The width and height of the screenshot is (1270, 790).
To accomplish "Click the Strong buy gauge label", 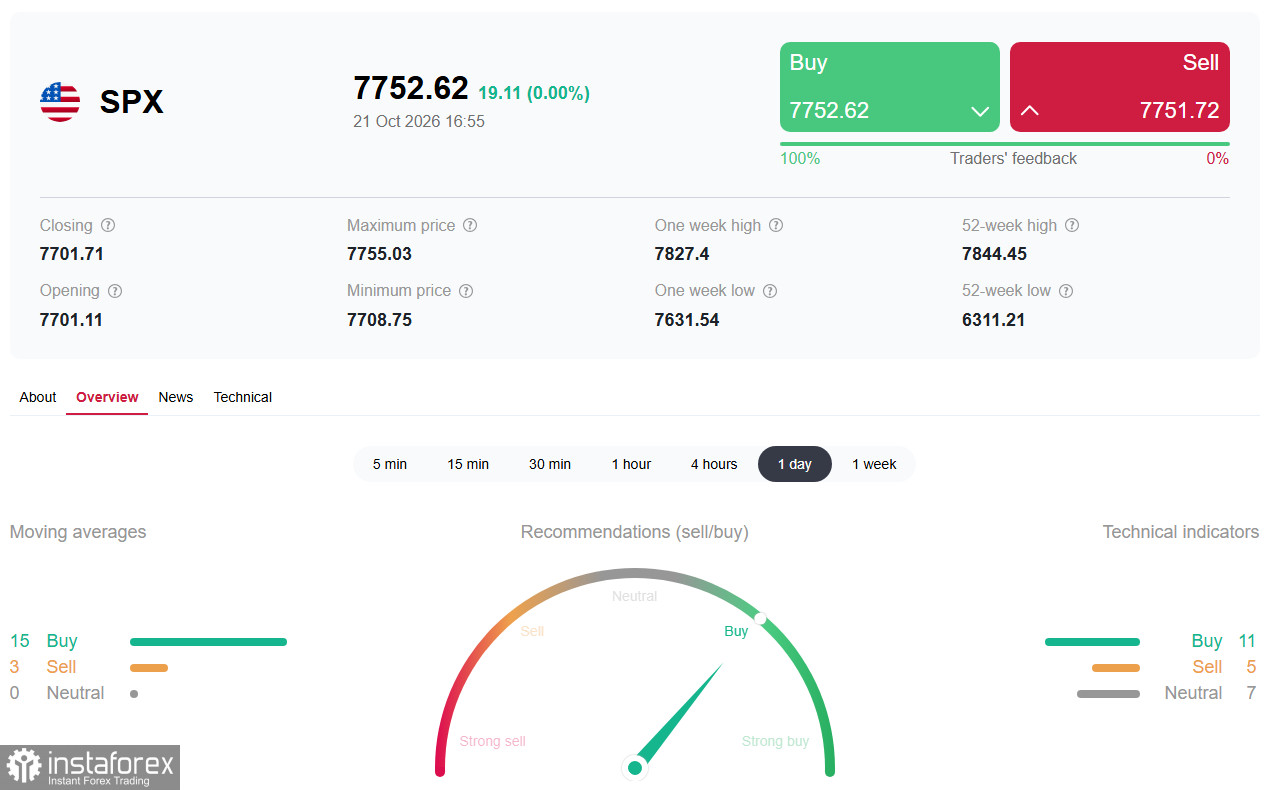I will point(775,741).
